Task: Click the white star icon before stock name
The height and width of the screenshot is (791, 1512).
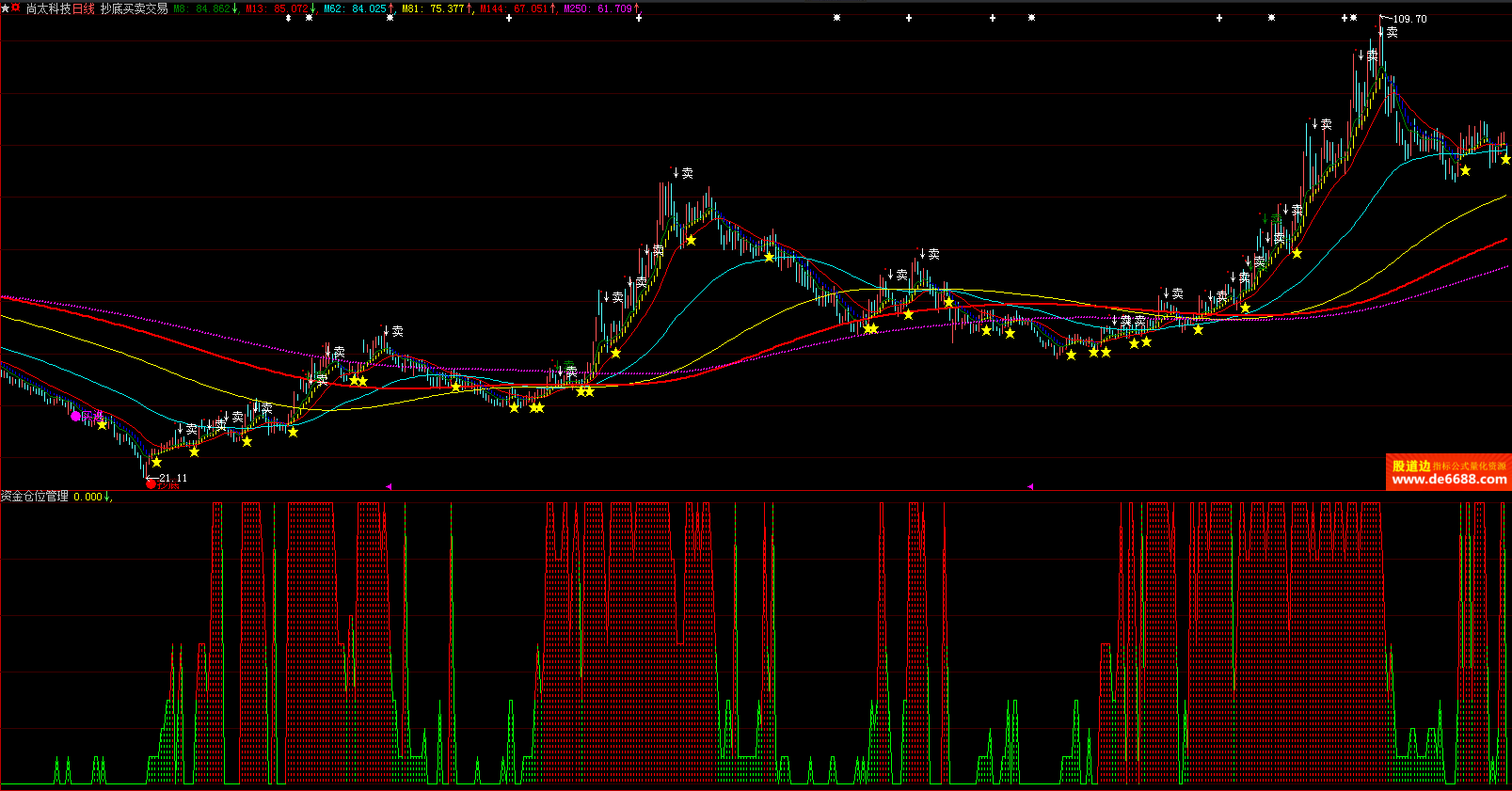Action: [6, 8]
